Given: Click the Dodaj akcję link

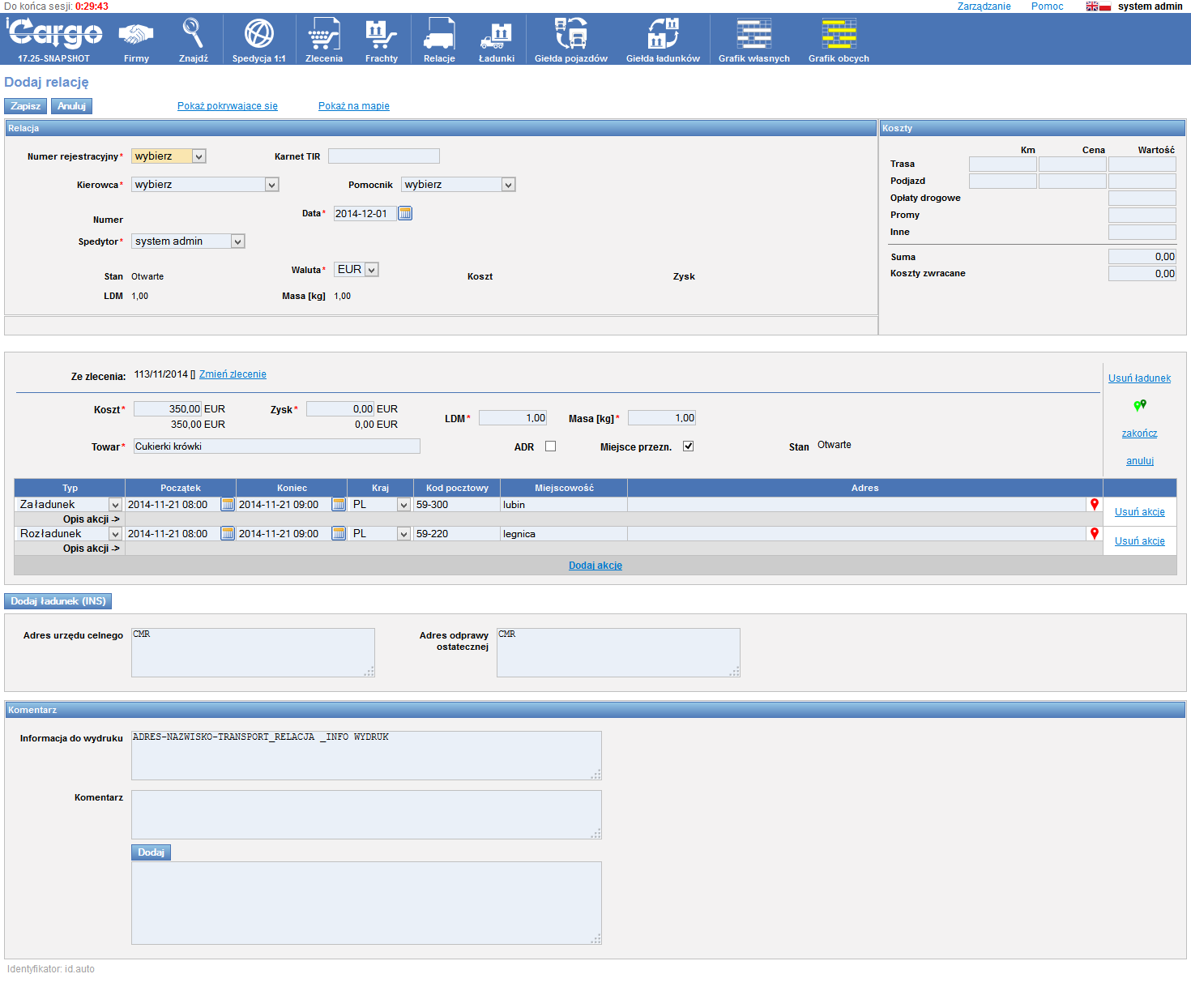Looking at the screenshot, I should [595, 566].
